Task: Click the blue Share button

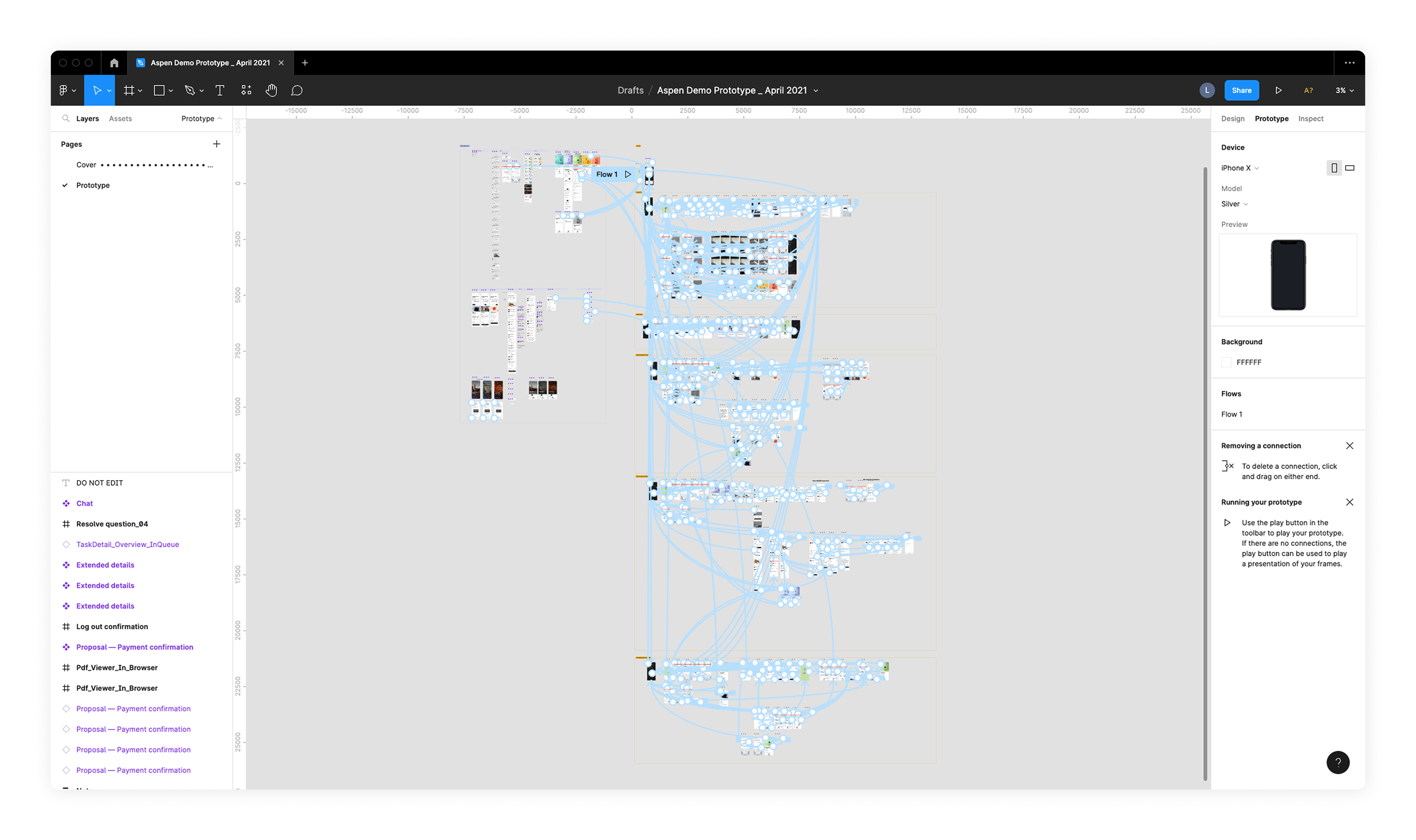Action: coord(1241,91)
